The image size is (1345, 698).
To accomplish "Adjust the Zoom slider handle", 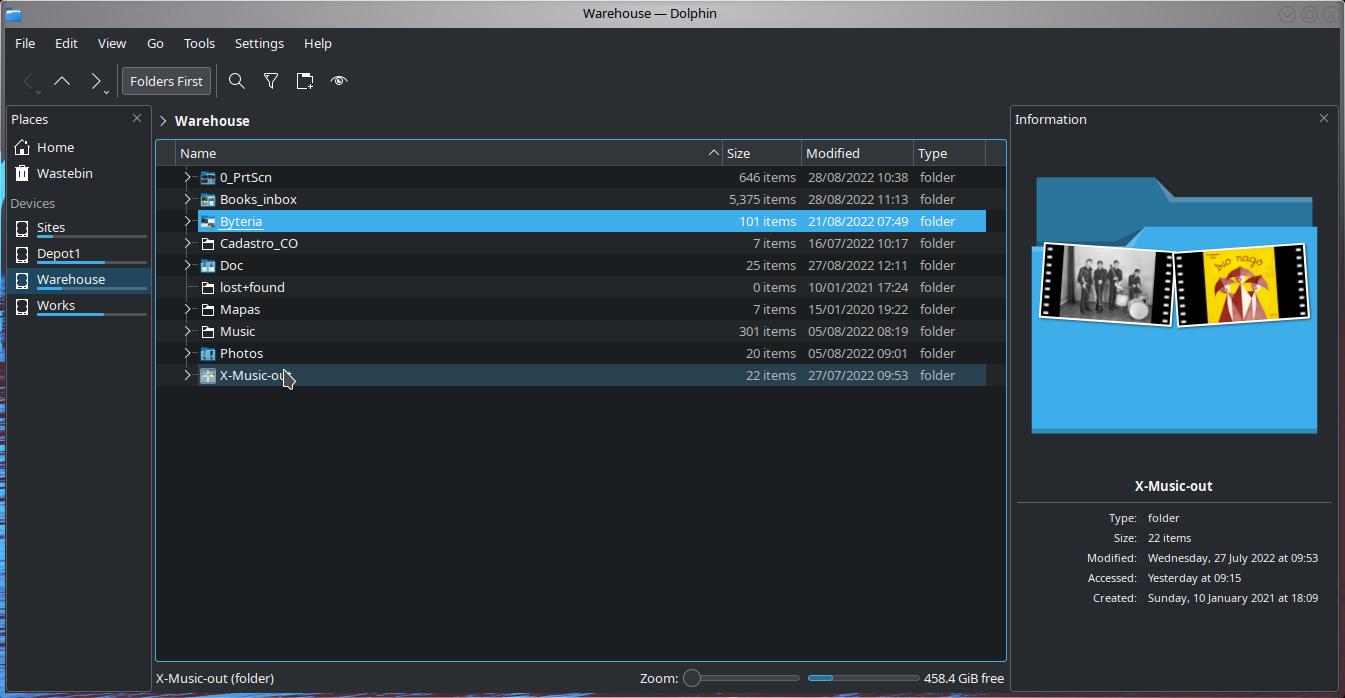I will (691, 678).
